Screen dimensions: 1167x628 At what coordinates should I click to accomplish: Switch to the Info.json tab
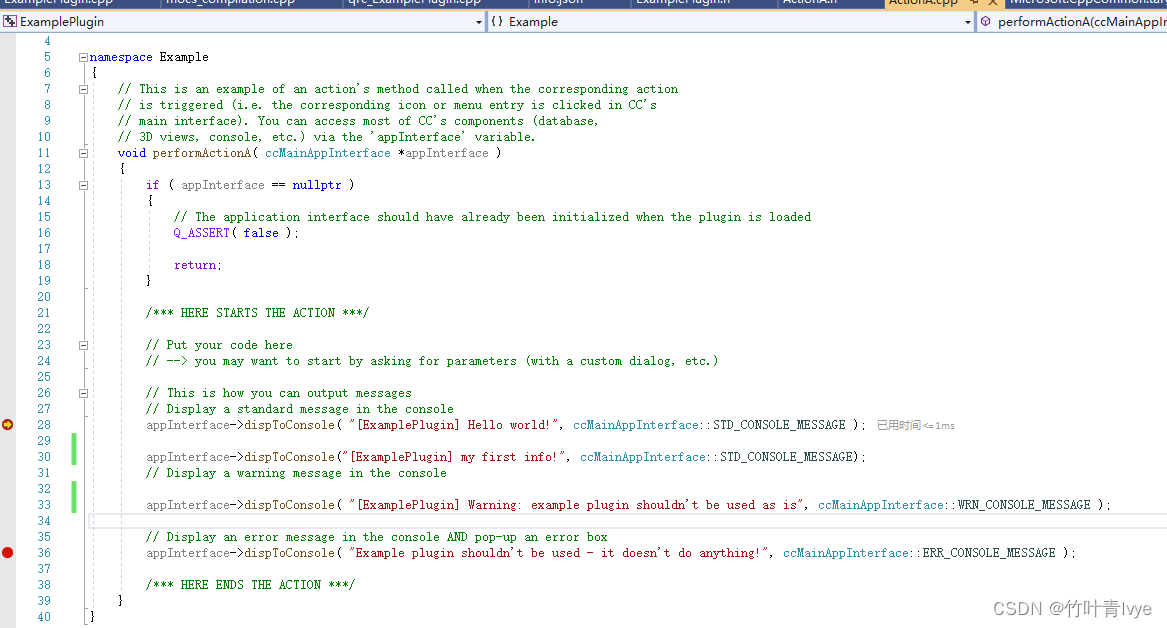pos(563,3)
